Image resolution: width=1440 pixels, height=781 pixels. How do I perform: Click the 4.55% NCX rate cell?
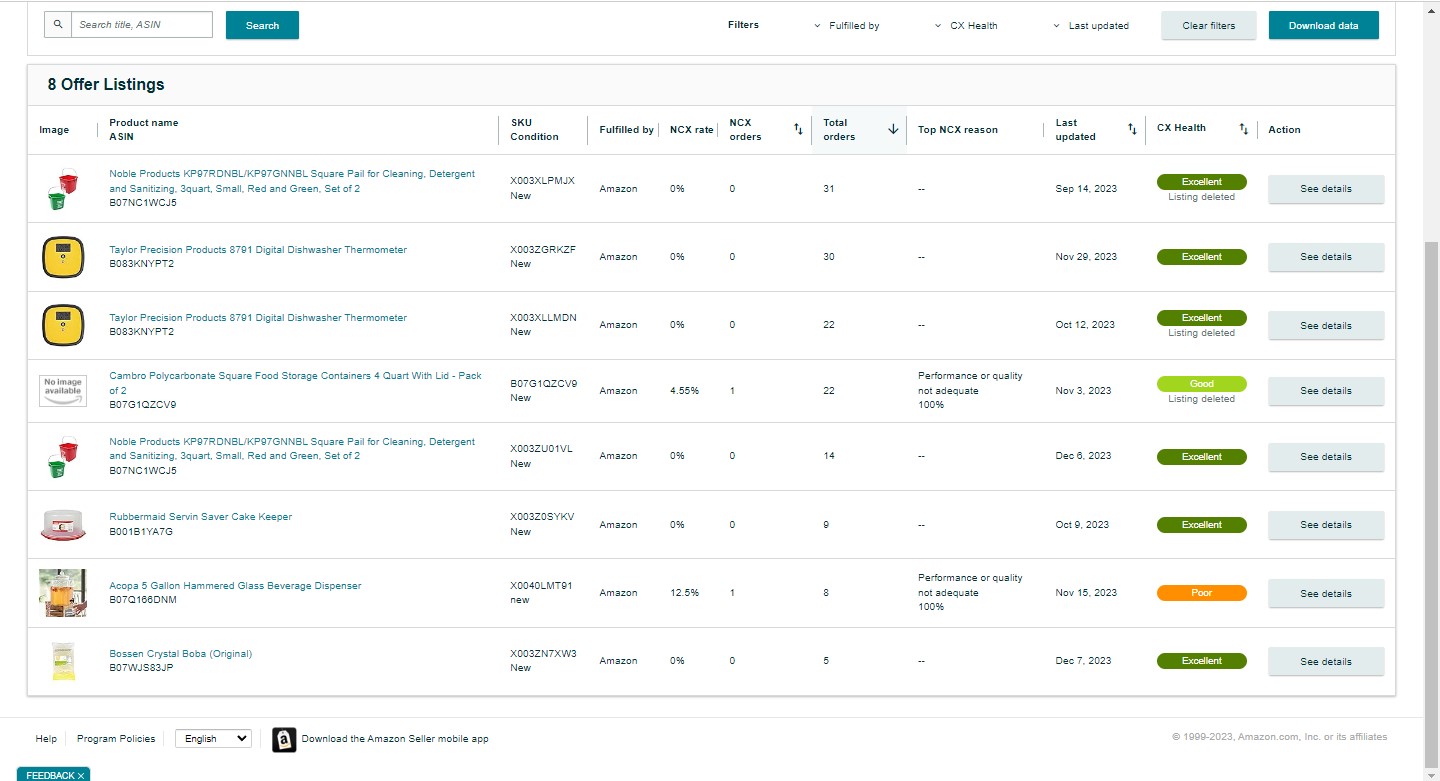684,391
